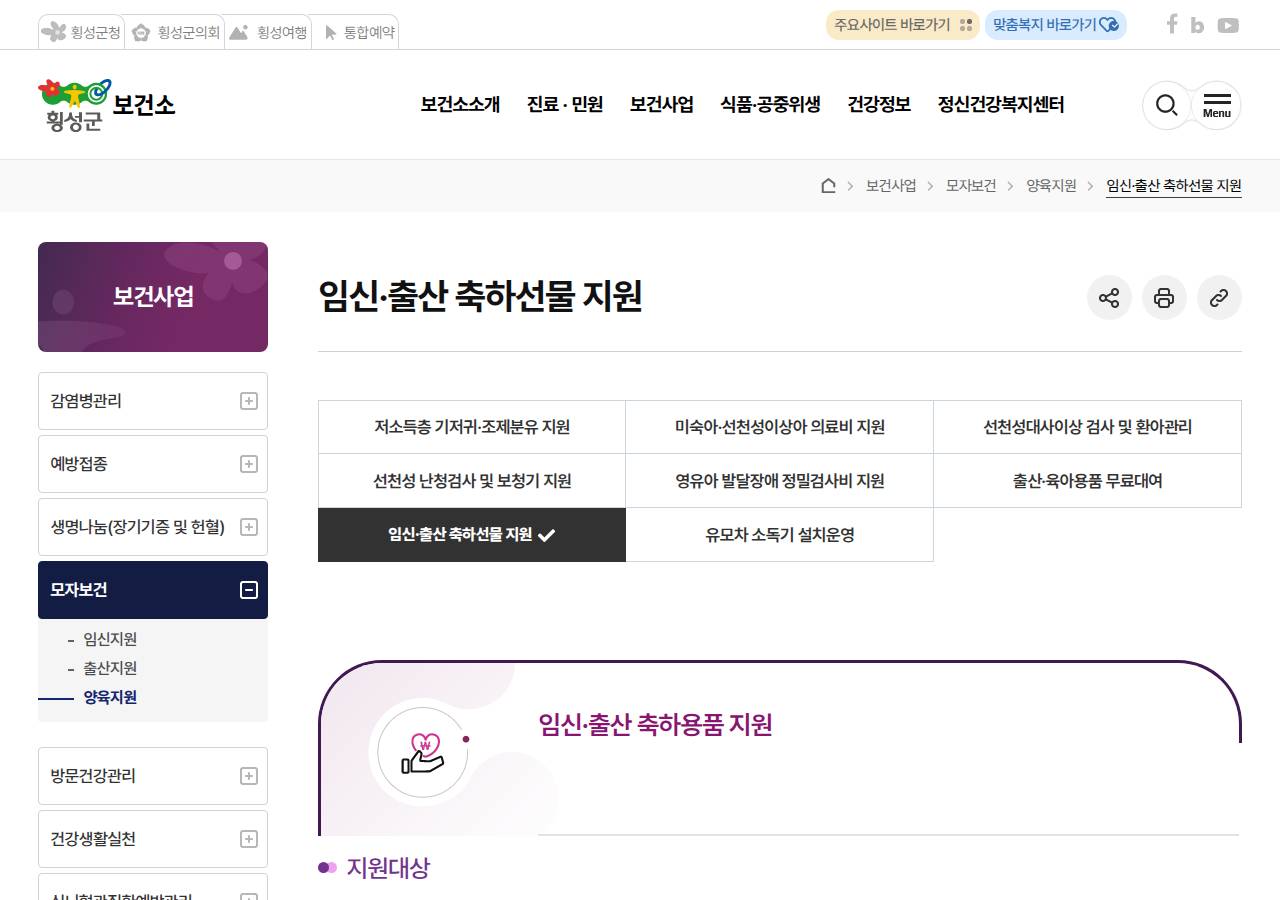Open 양육지원 submenu item in sidebar

pyautogui.click(x=110, y=697)
